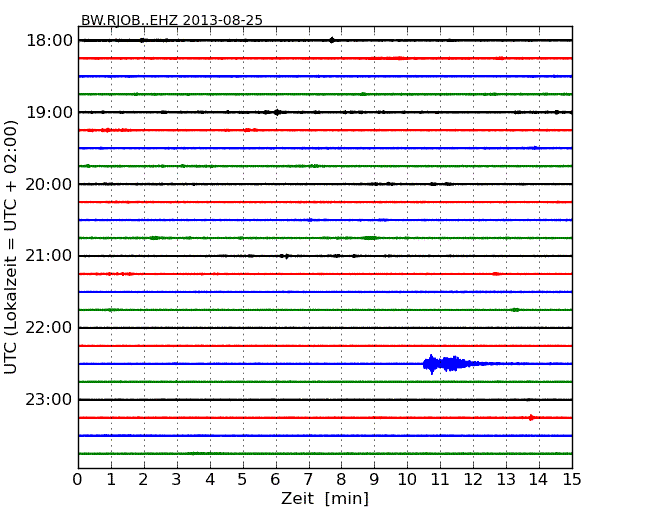Click the 19:00 time label

(x=49, y=112)
